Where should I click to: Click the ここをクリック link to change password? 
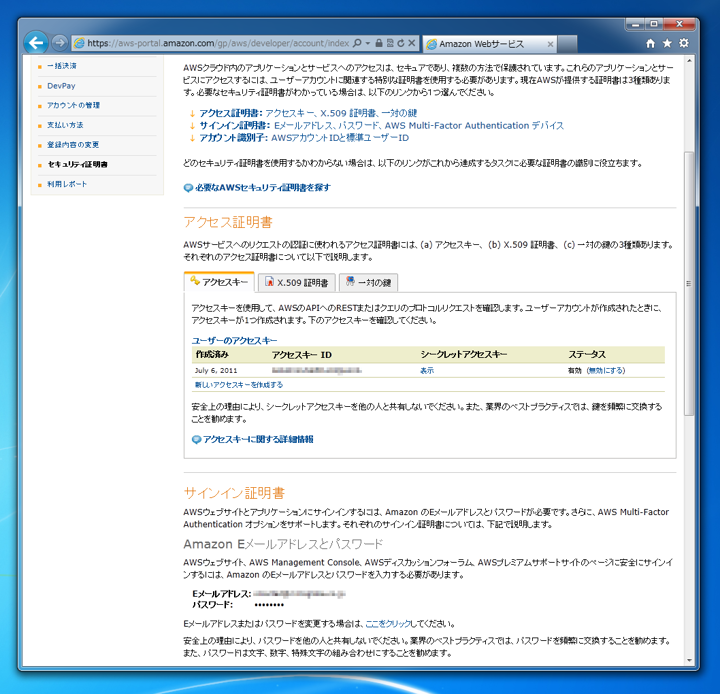(x=388, y=624)
